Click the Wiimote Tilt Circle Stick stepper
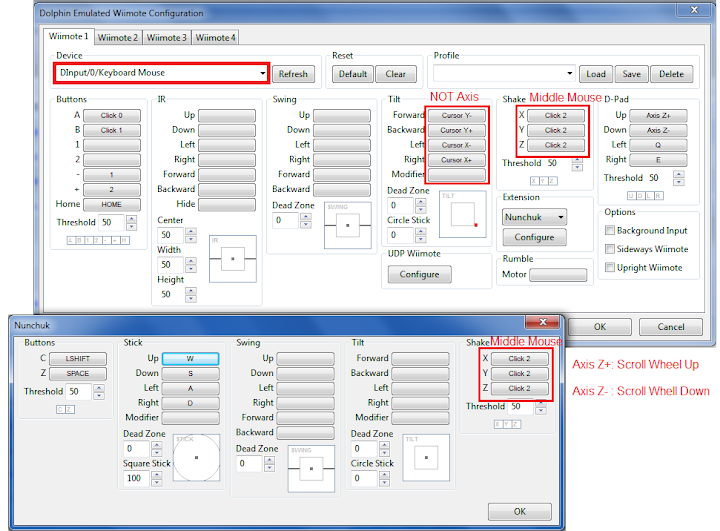 point(421,235)
